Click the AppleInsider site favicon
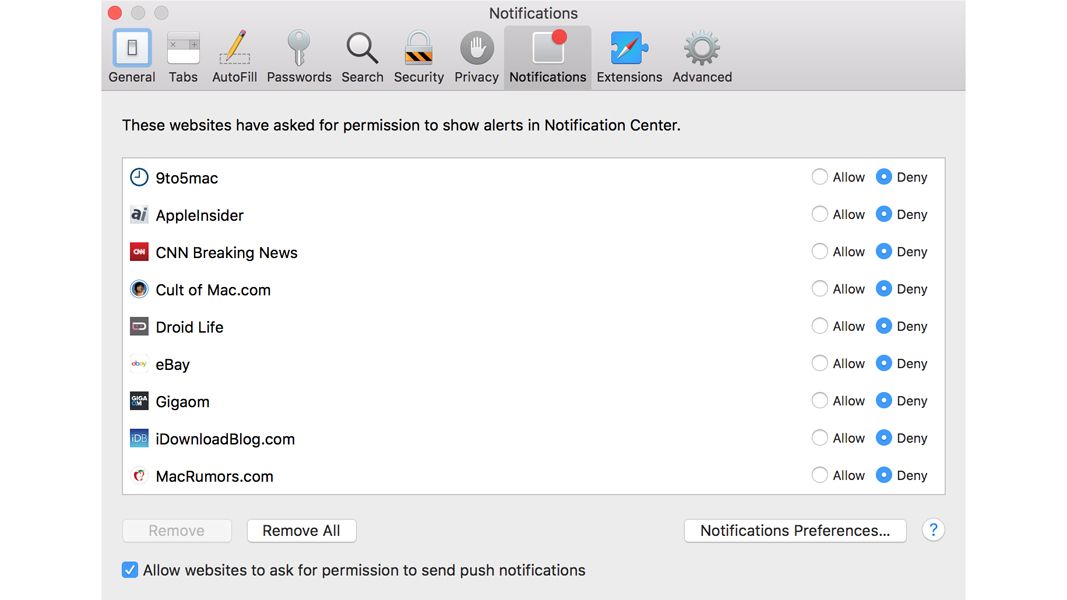This screenshot has width=1067, height=600. pyautogui.click(x=139, y=214)
